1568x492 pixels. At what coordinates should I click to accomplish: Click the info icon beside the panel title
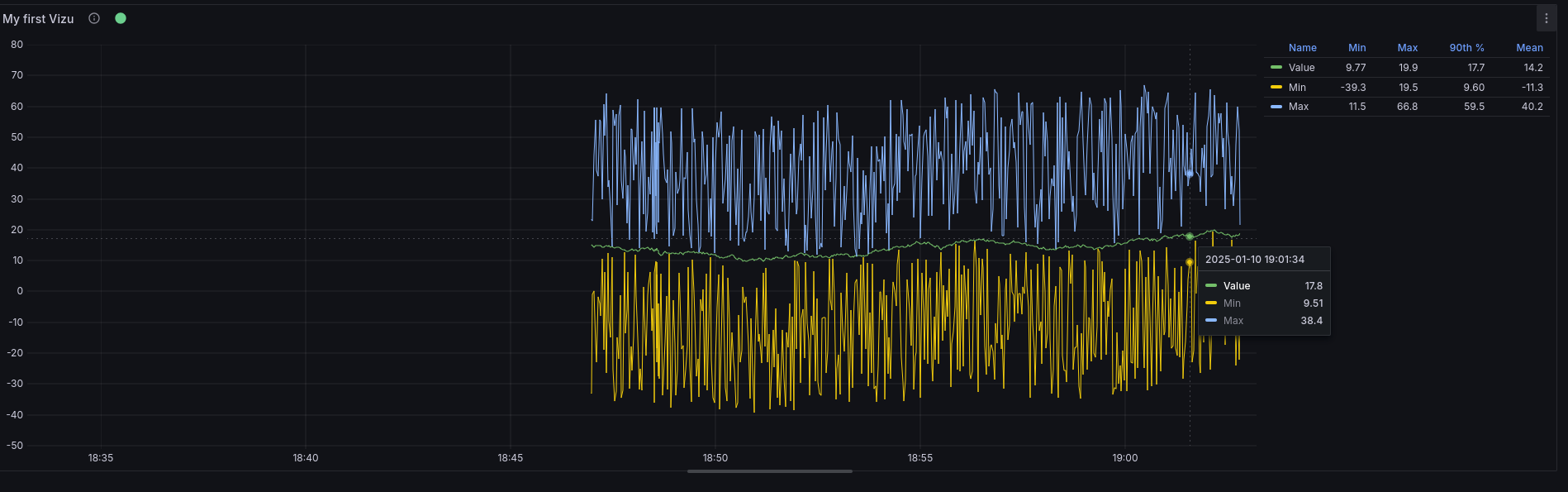click(x=94, y=18)
